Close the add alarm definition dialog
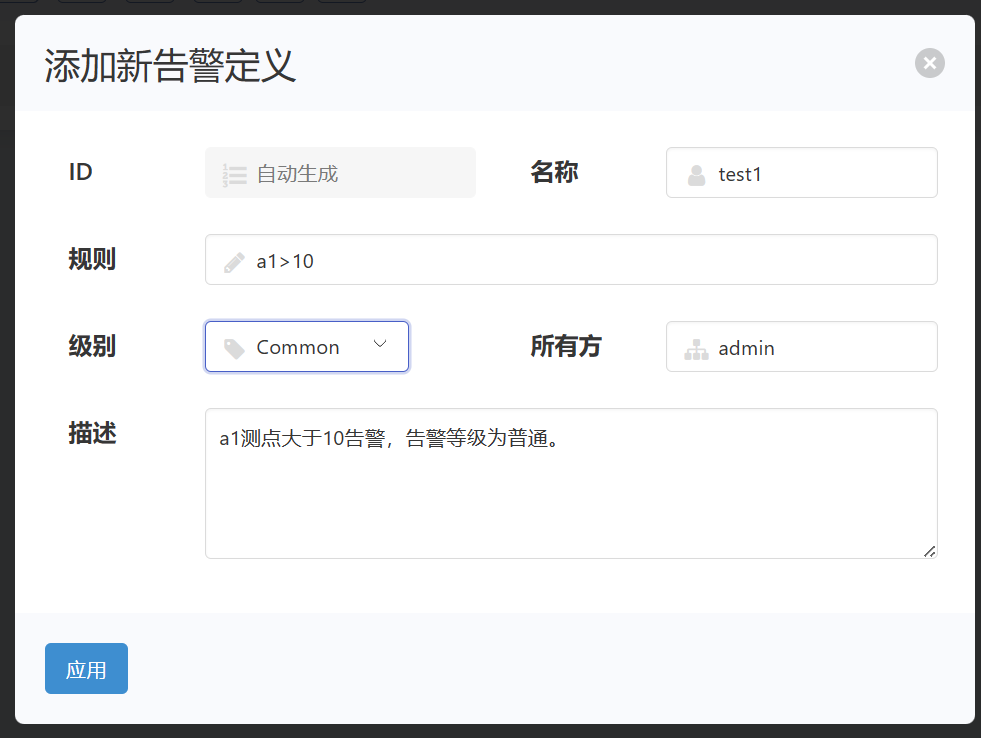 pos(930,63)
